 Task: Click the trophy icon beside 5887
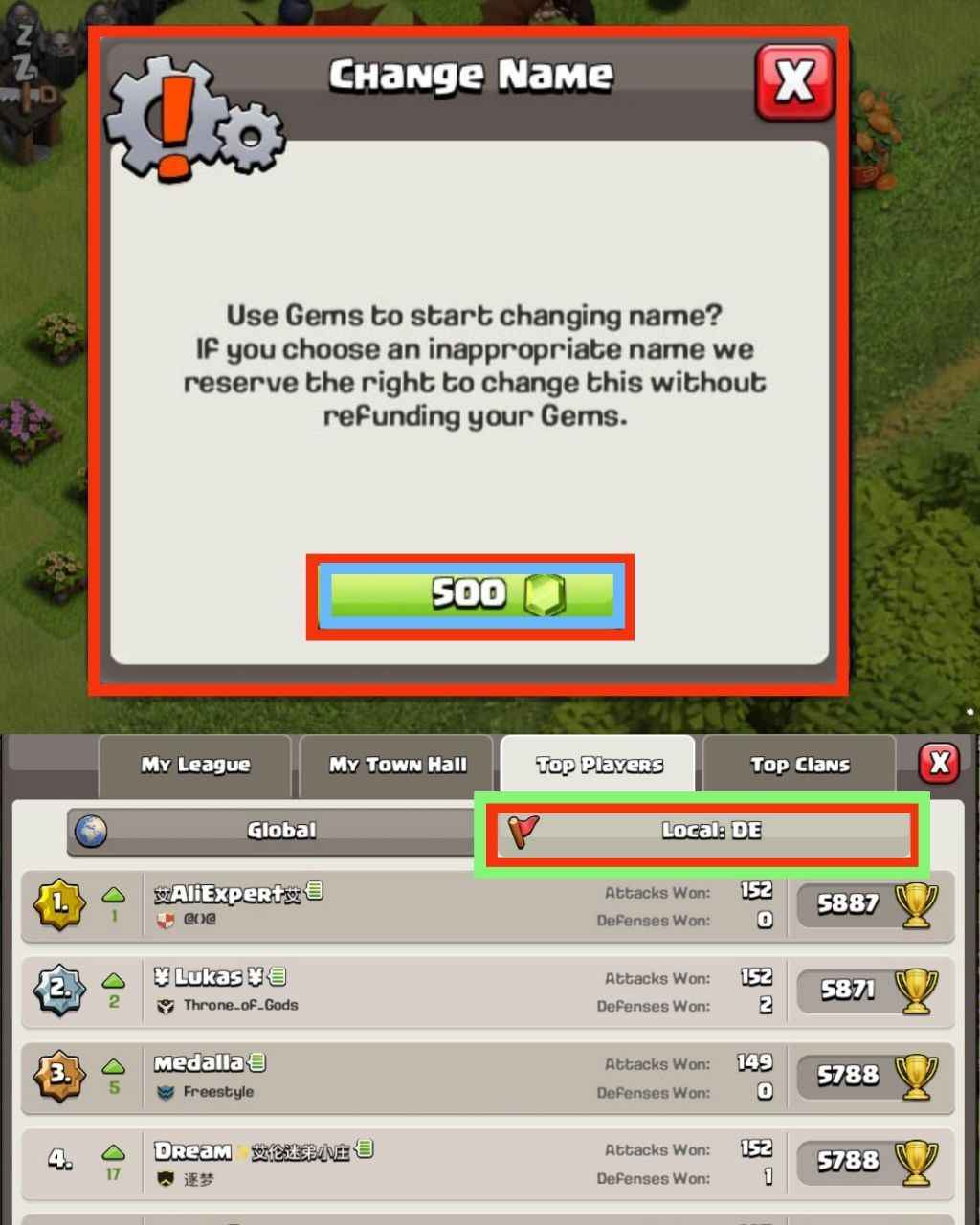coord(915,904)
